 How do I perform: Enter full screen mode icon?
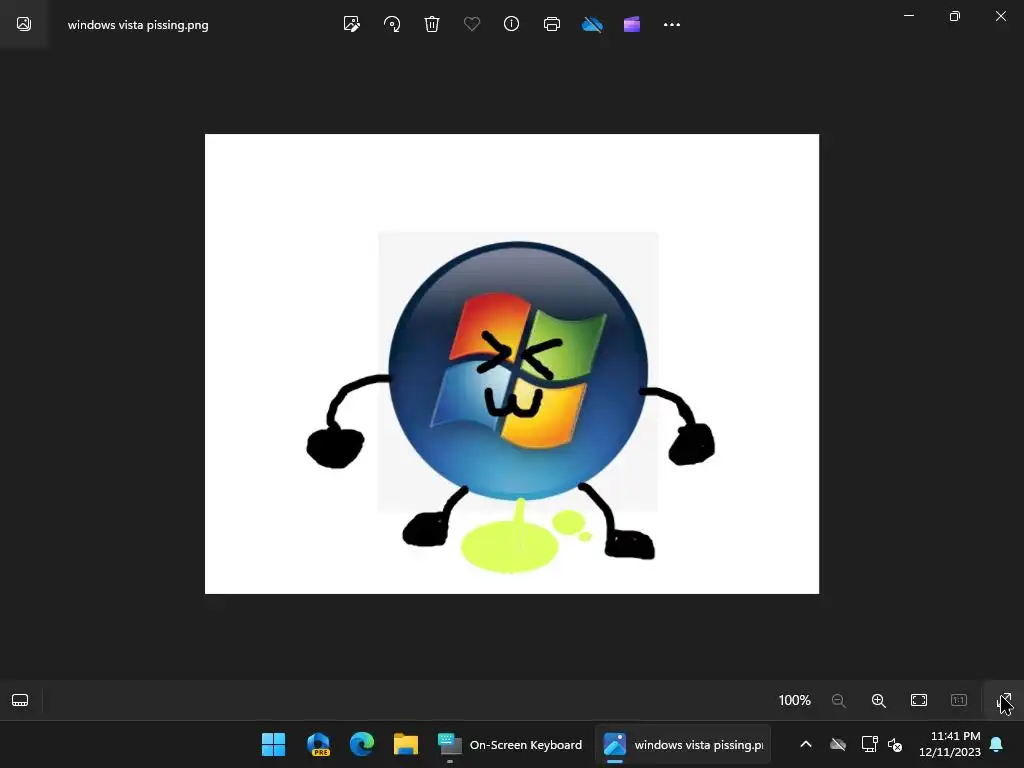[1004, 701]
